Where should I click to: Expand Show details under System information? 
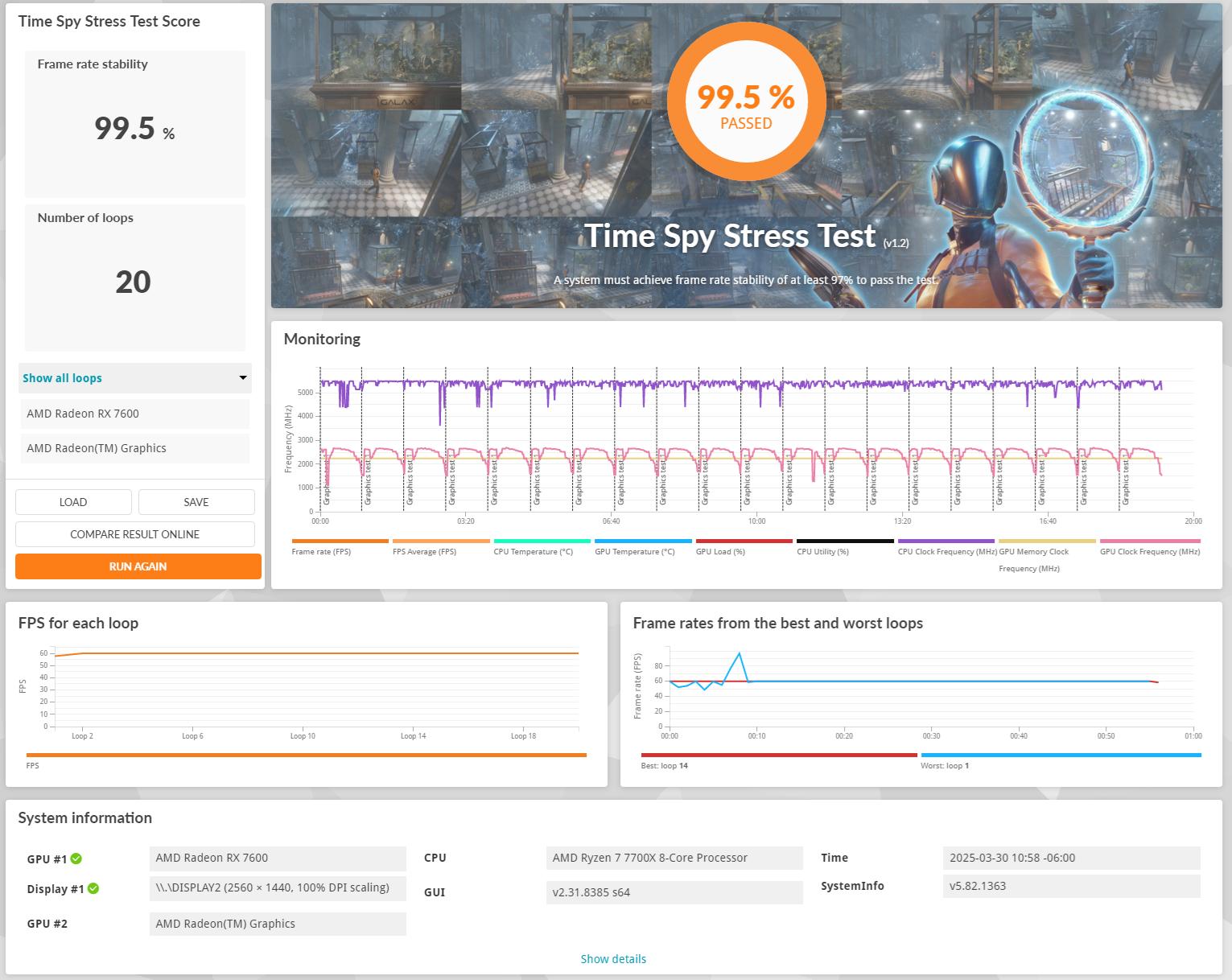click(x=613, y=959)
